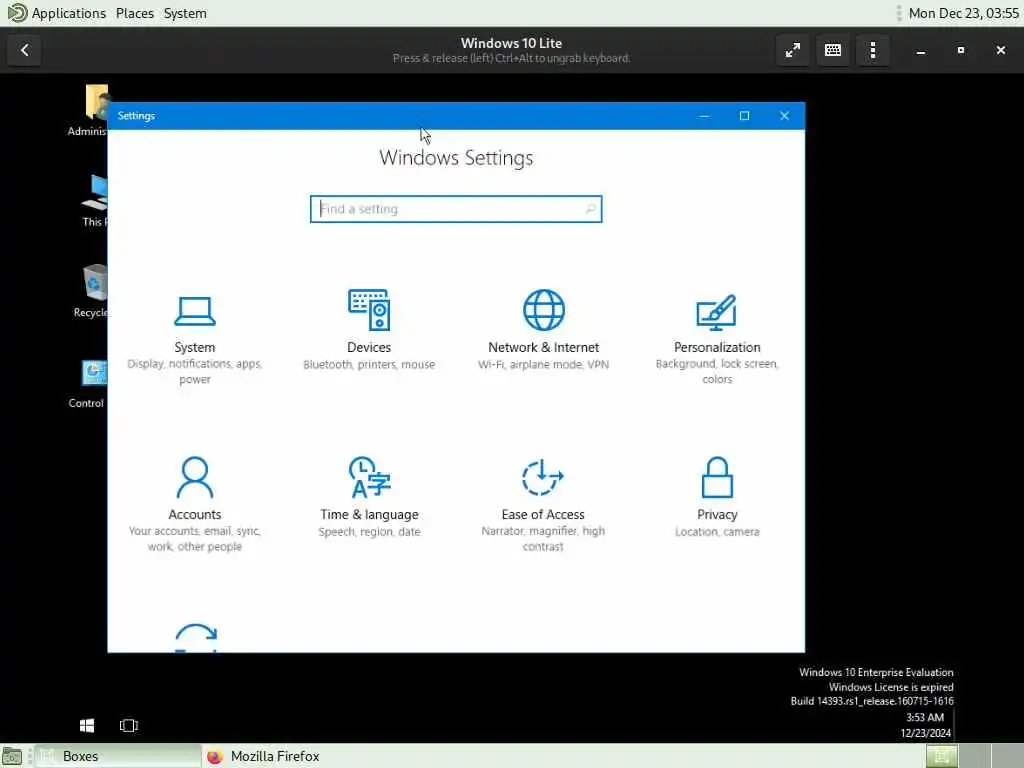
Task: Open the Places menu
Action: pos(135,13)
